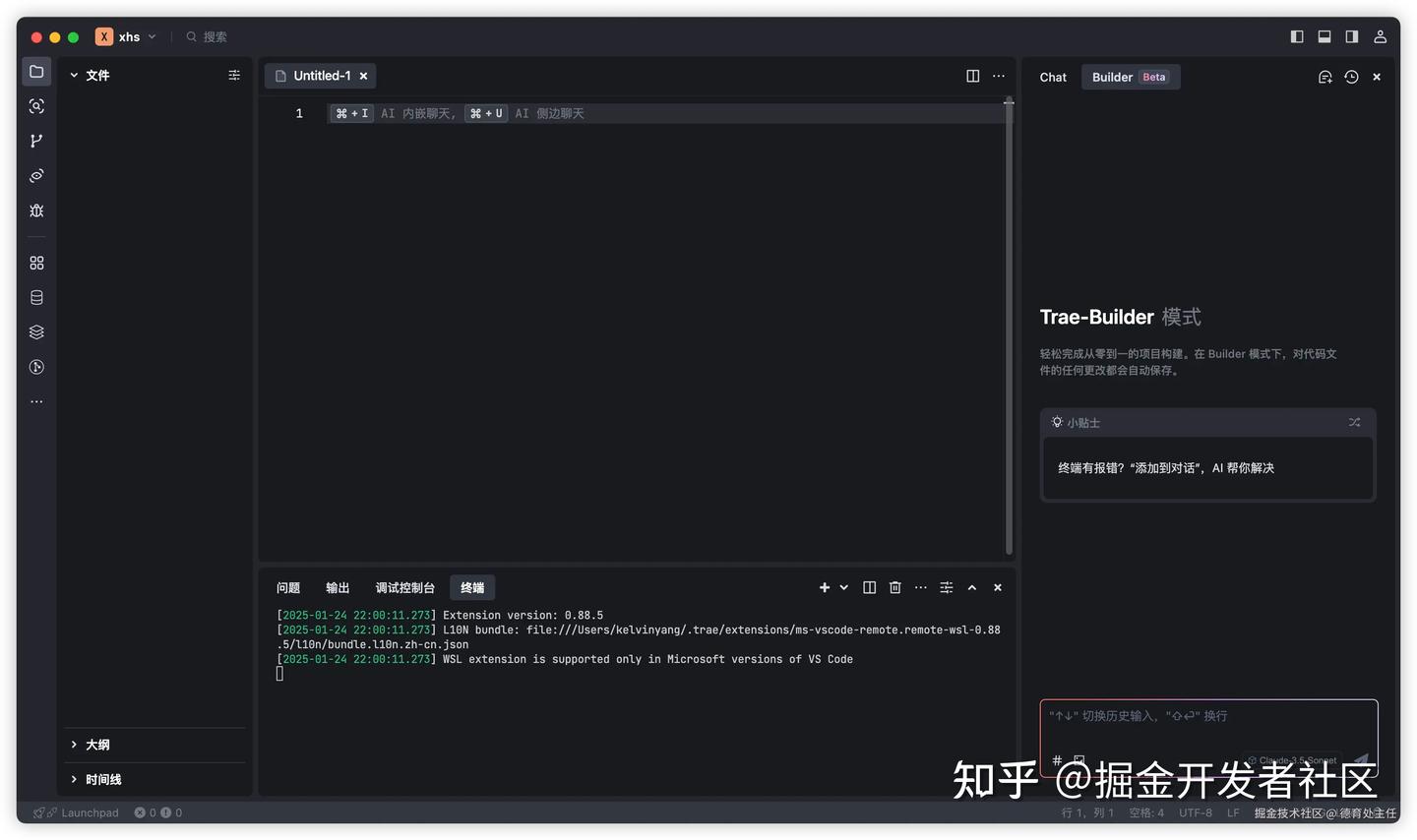Open the Extensions grid icon in sidebar
The width and height of the screenshot is (1417, 840).
[x=36, y=263]
